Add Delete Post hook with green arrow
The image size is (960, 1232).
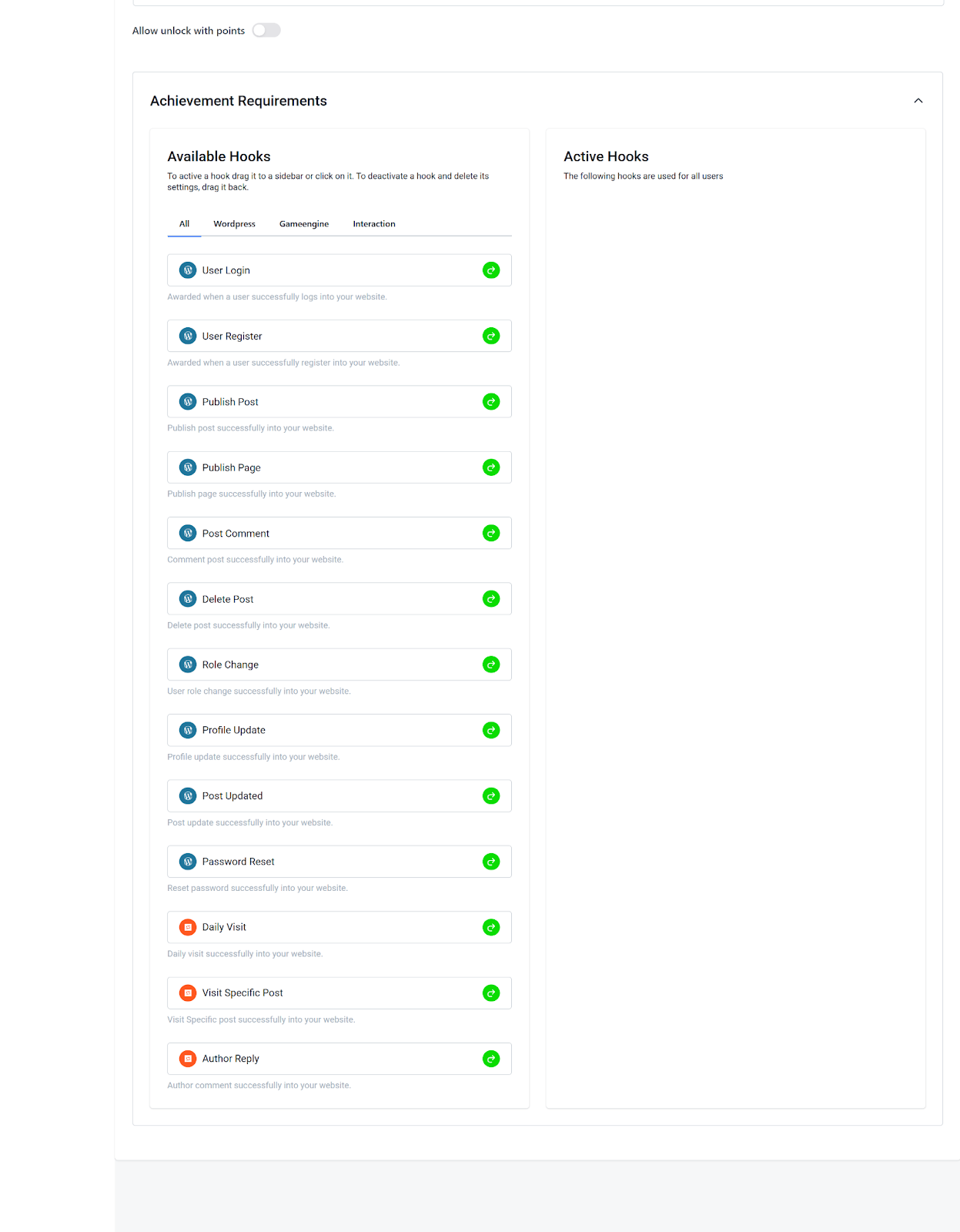(491, 599)
